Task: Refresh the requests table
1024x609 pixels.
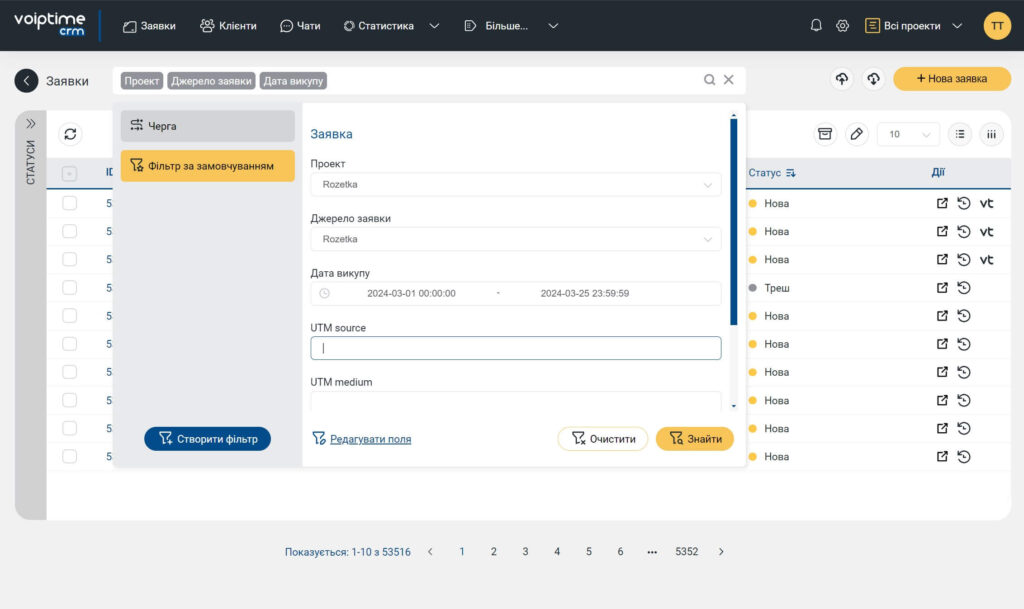Action: click(x=71, y=134)
